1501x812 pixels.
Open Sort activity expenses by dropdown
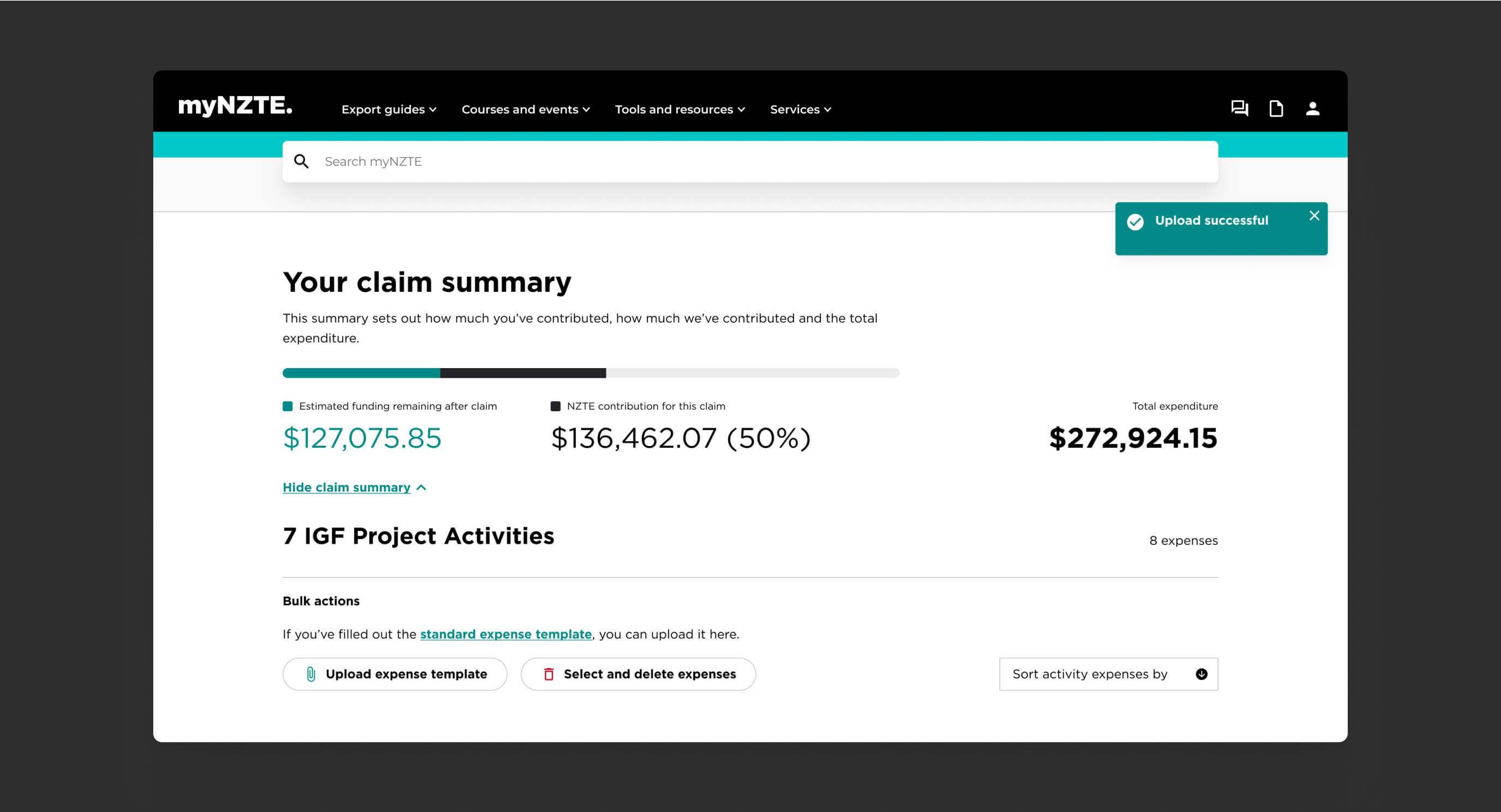1108,674
